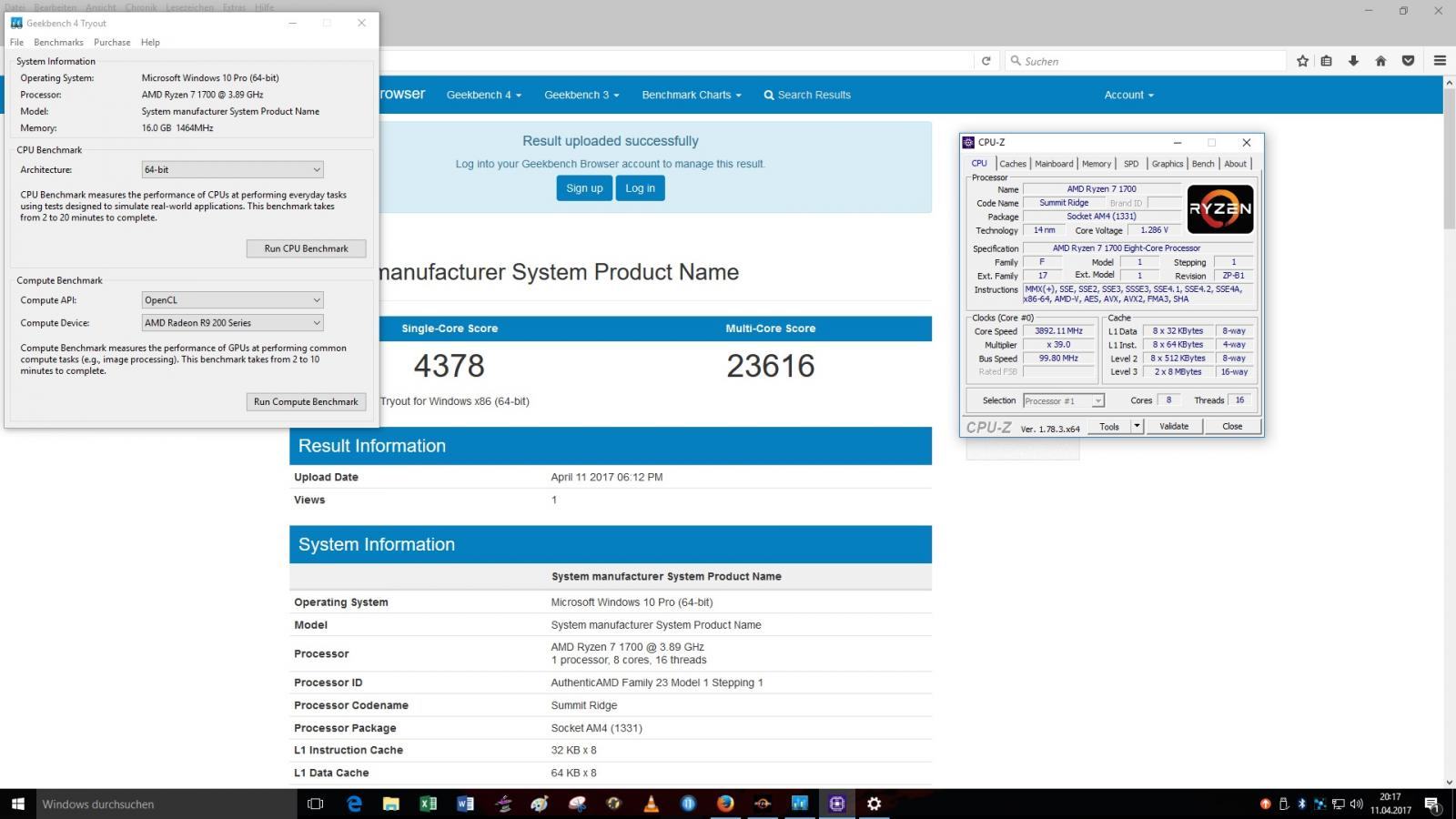Switch to the CPU-Z Mainboard tab
The width and height of the screenshot is (1456, 819).
pyautogui.click(x=1054, y=164)
